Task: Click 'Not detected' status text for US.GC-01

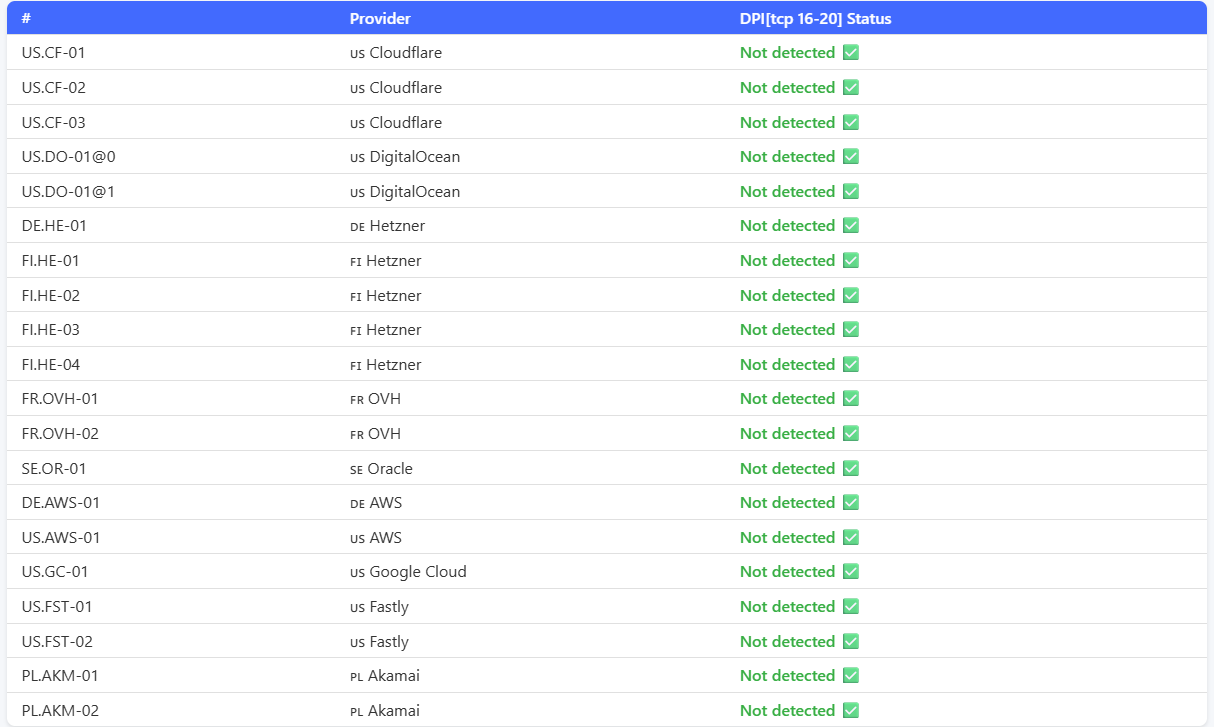Action: [787, 572]
